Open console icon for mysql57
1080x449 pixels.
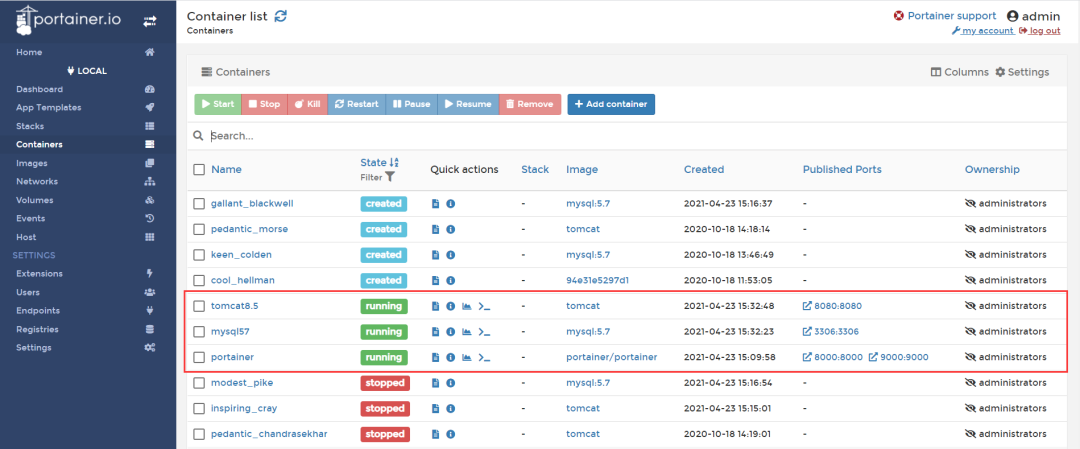(484, 332)
